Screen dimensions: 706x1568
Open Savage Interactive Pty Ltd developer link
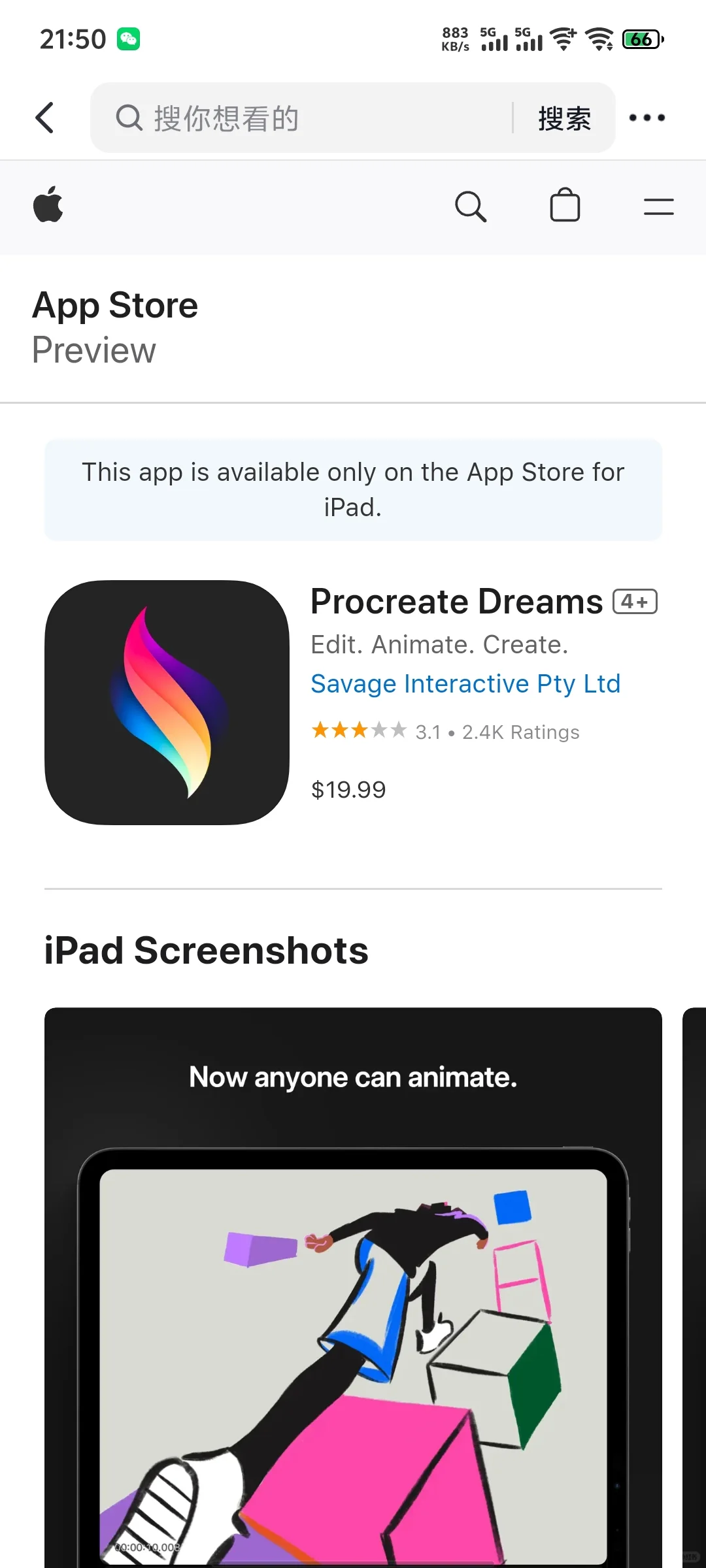pos(465,684)
